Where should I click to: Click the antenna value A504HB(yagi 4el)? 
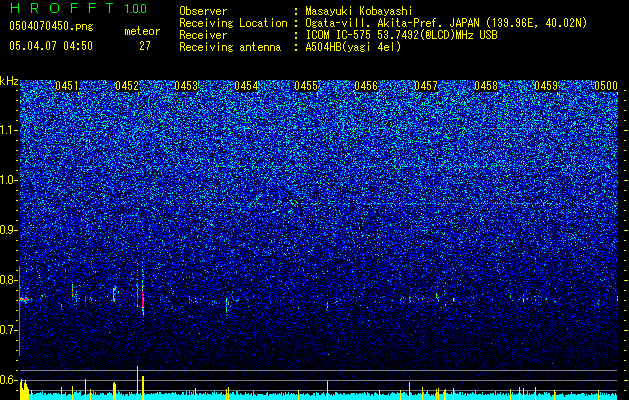tap(353, 47)
